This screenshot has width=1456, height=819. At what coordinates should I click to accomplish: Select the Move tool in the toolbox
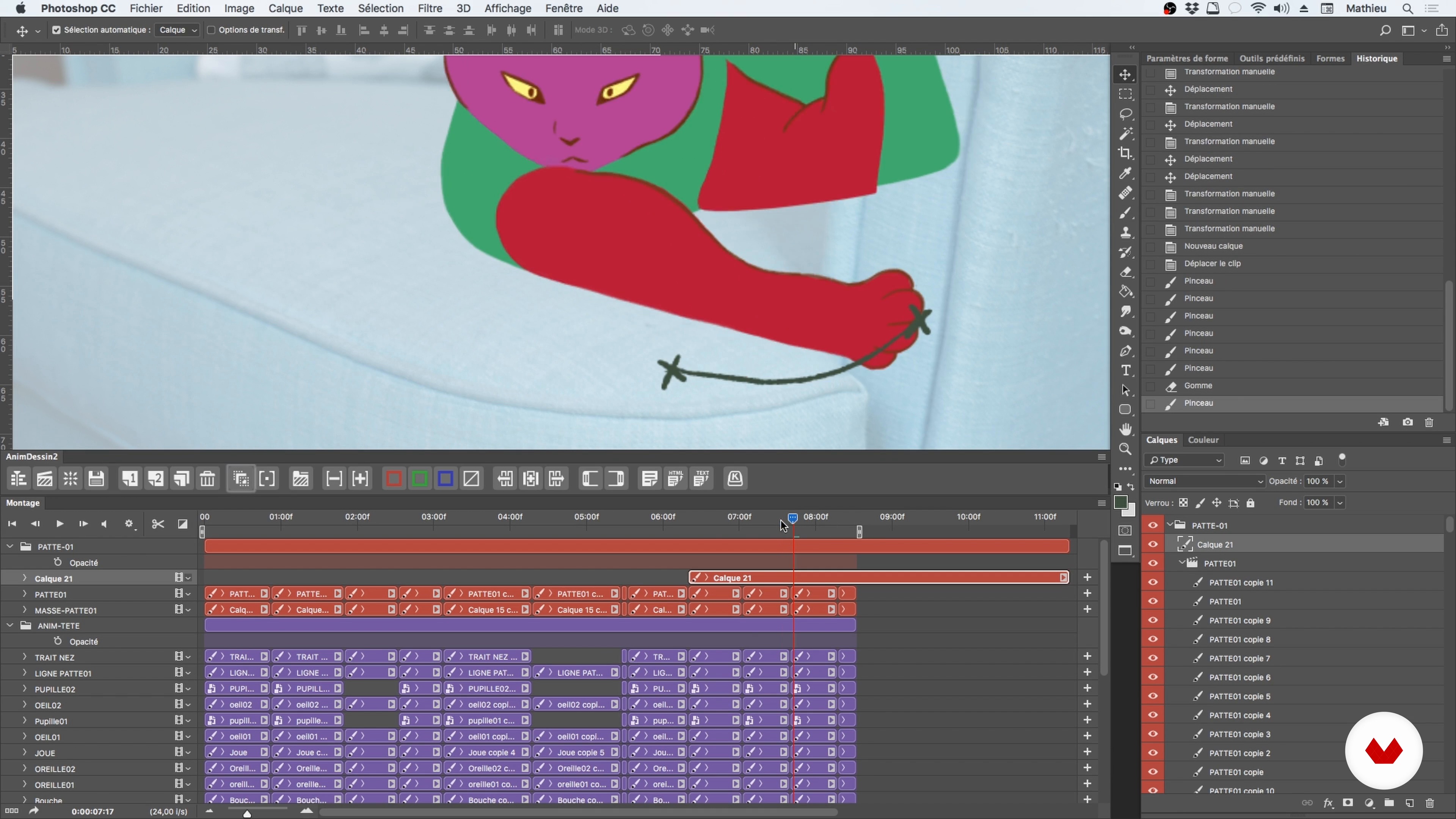(x=1125, y=75)
